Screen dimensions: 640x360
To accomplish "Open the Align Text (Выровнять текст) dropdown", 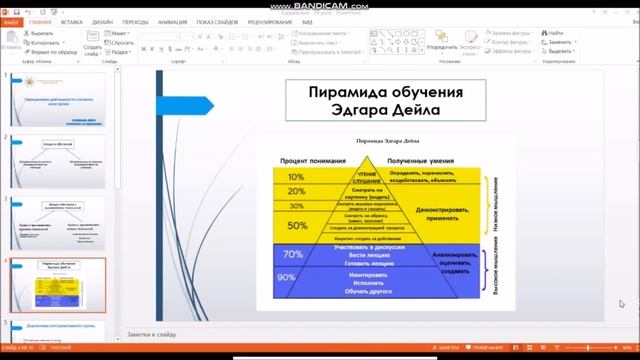I will (316, 42).
